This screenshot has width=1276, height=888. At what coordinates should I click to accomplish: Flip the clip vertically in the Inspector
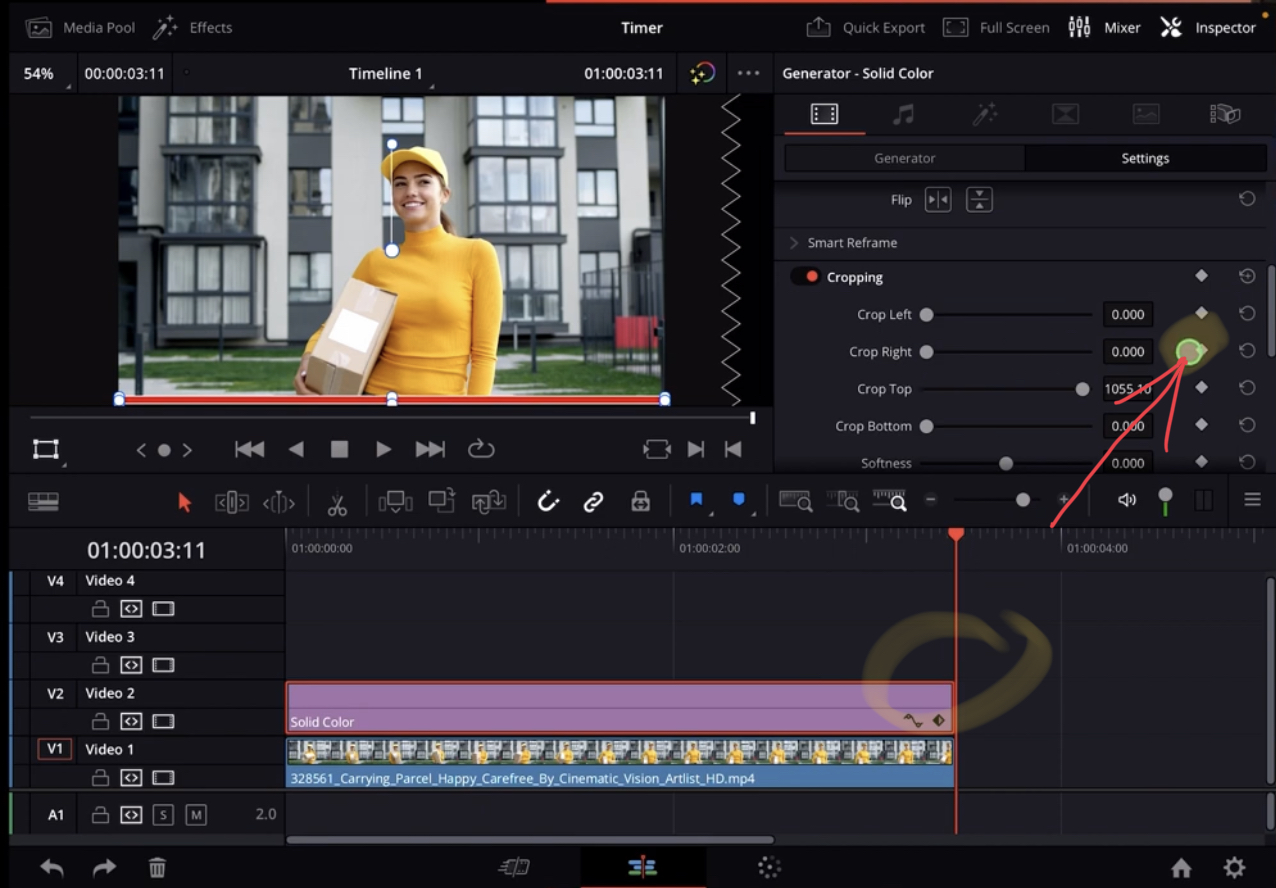click(980, 200)
